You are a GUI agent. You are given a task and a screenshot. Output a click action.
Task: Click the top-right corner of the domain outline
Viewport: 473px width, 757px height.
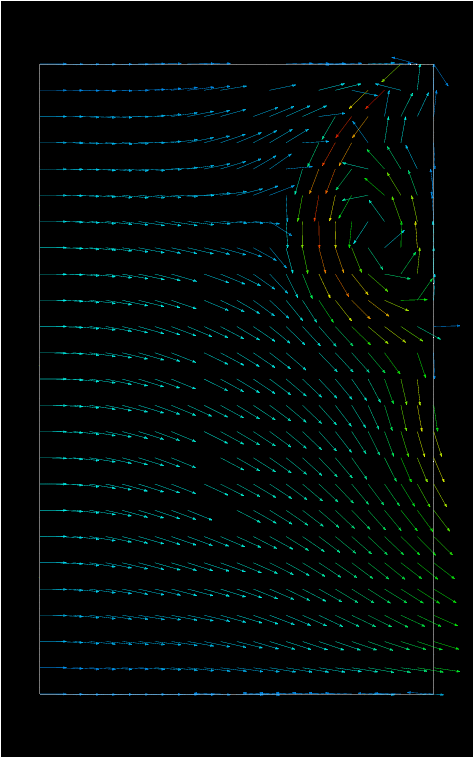tap(433, 64)
